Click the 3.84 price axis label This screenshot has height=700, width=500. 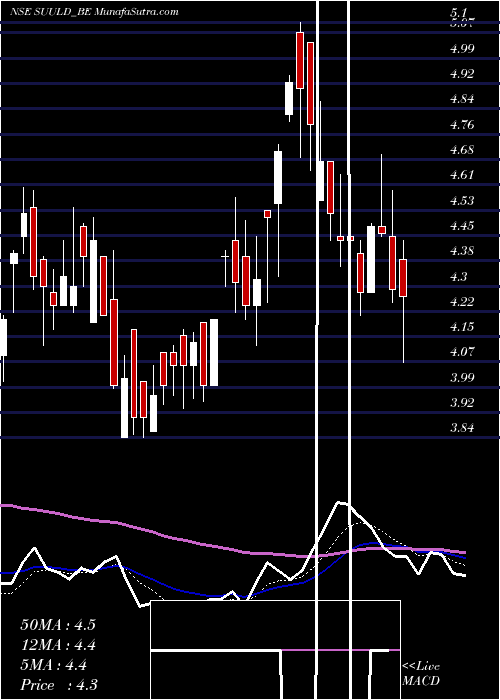pyautogui.click(x=462, y=427)
